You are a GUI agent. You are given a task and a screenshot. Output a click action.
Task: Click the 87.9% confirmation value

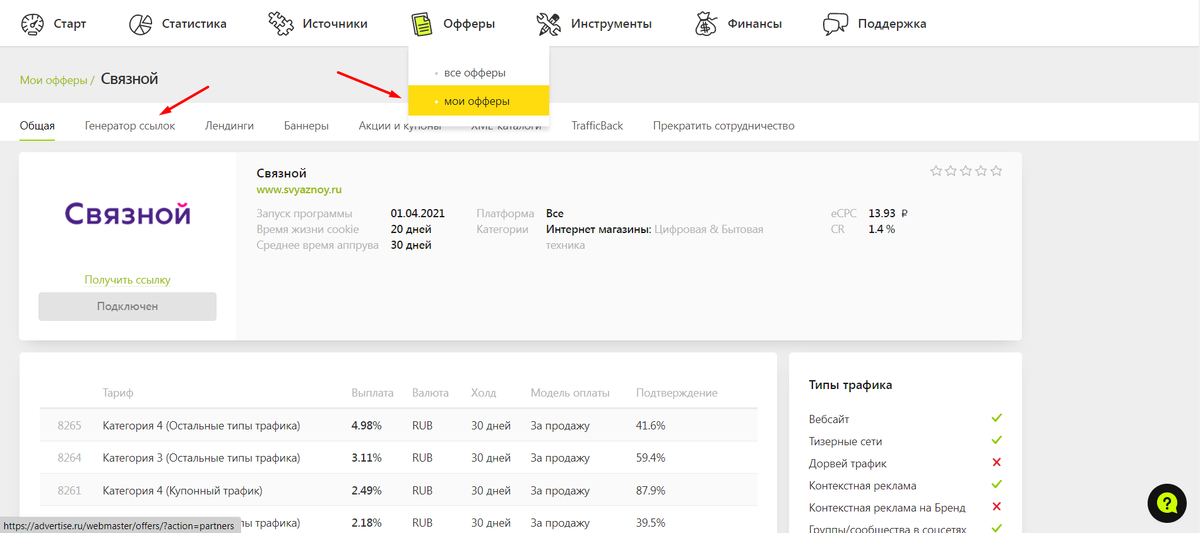click(x=651, y=490)
